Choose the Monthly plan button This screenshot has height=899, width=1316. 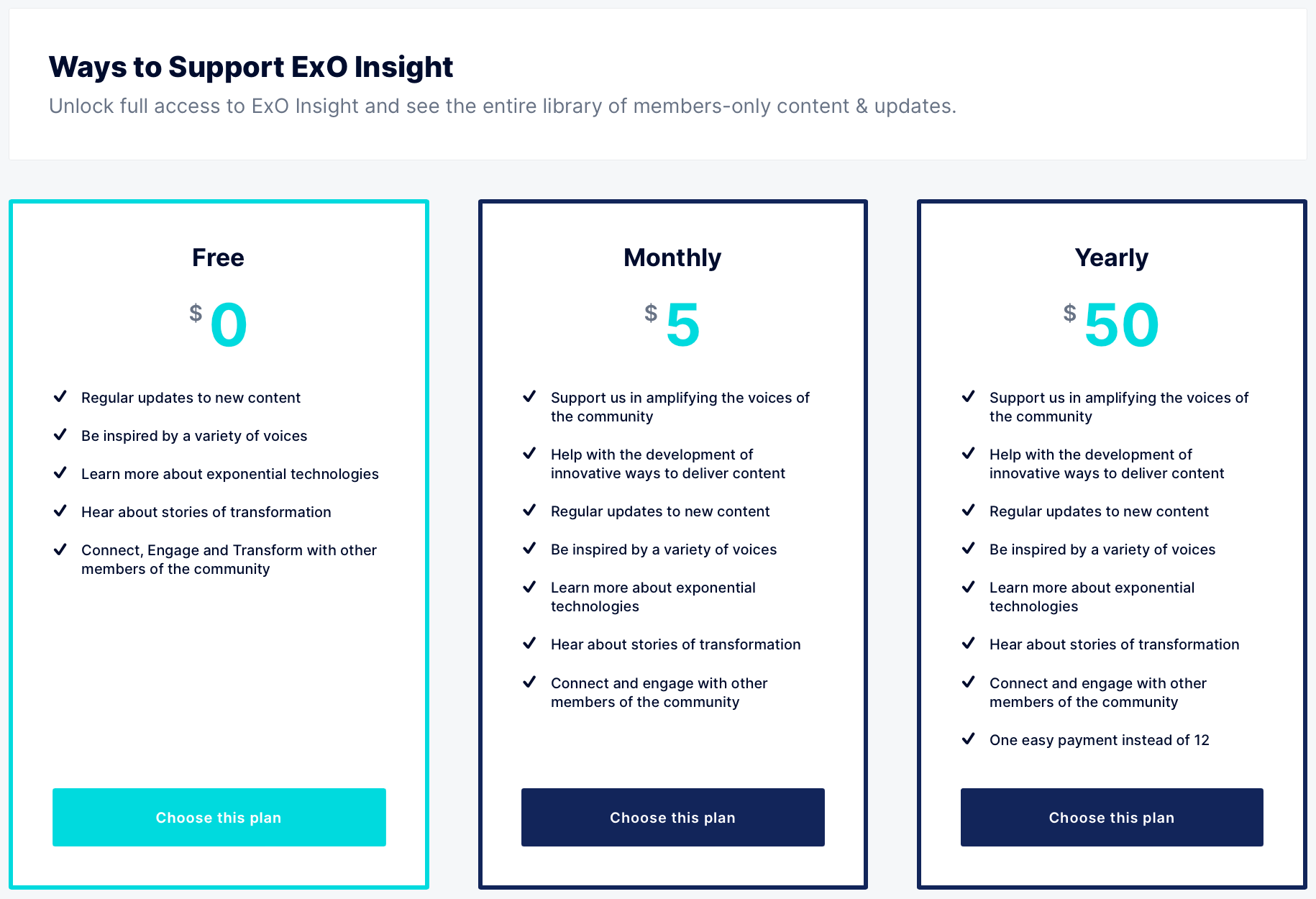(x=673, y=817)
